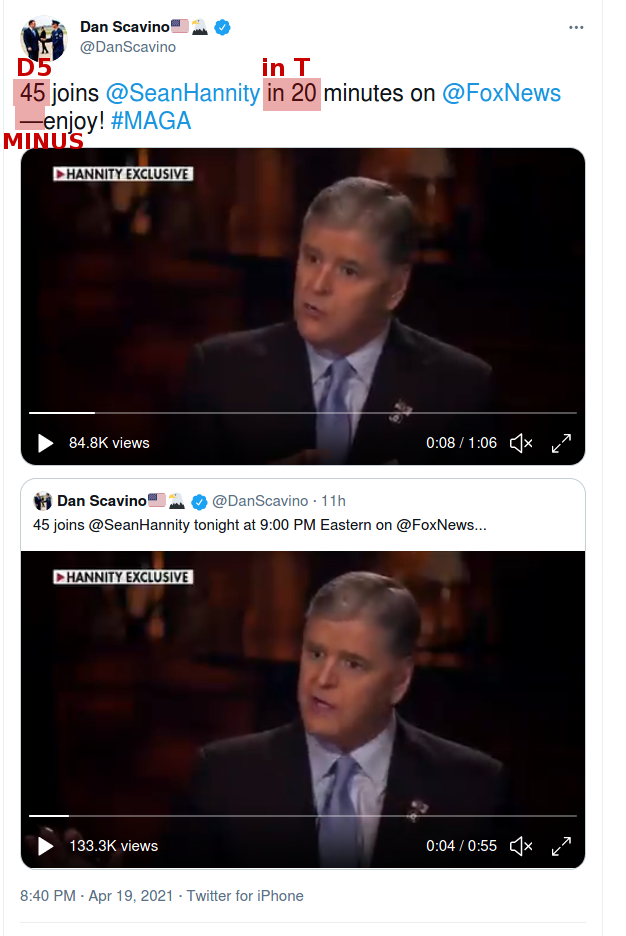The width and height of the screenshot is (626, 936).
Task: Play the top Hannity video
Action: coord(45,443)
